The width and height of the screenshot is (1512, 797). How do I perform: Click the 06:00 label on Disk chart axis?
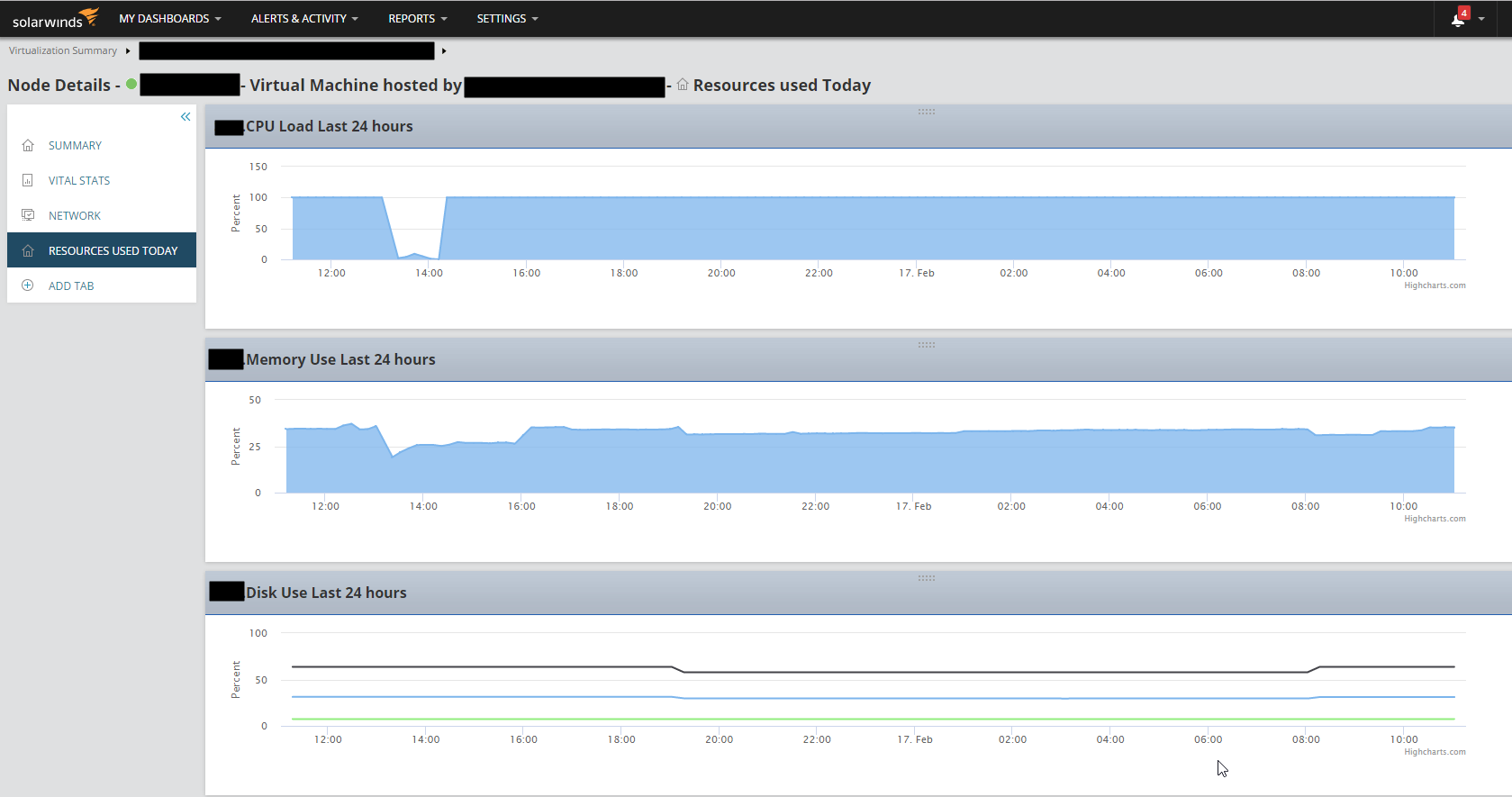[1209, 739]
